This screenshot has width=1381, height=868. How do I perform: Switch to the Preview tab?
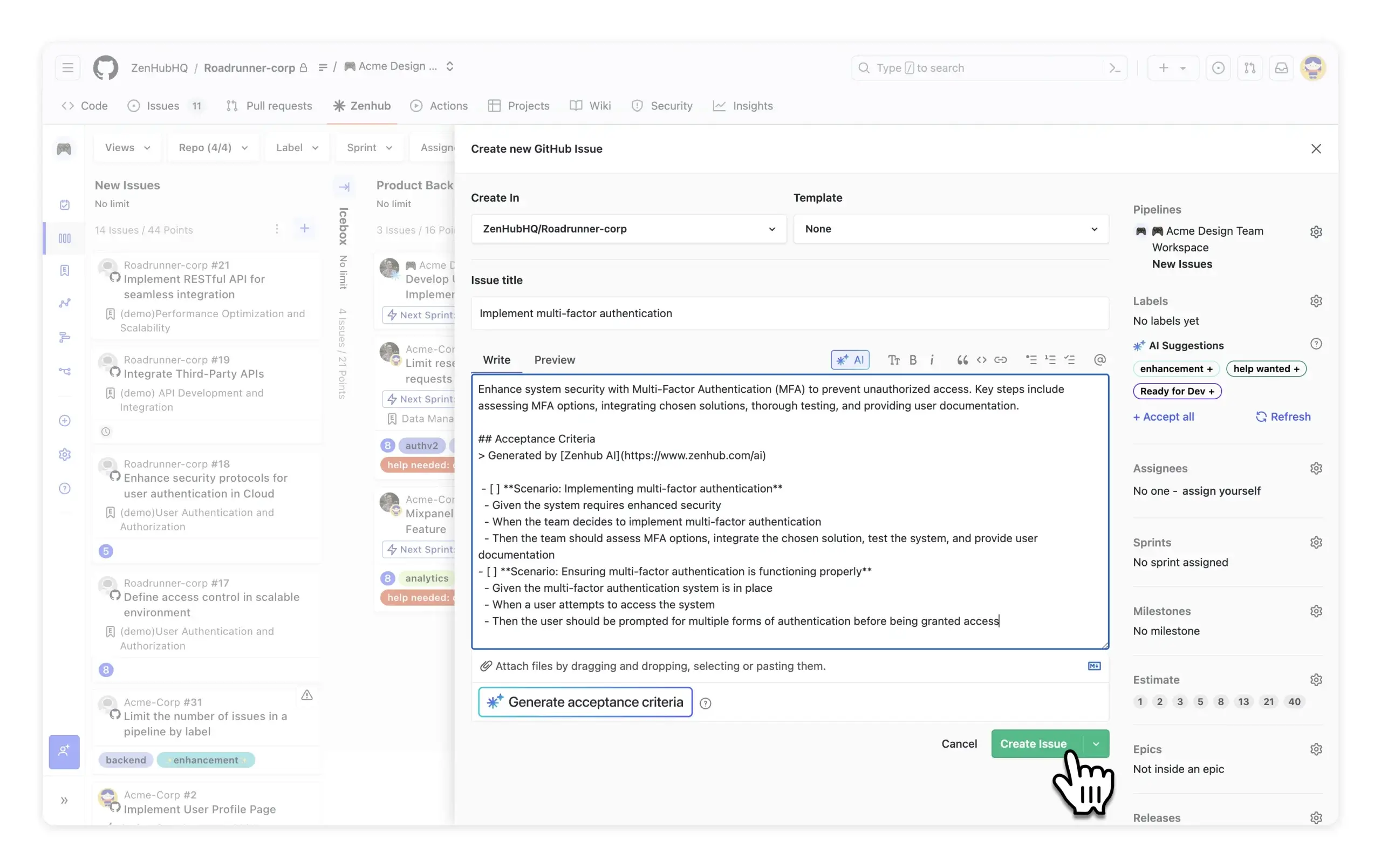pos(554,360)
